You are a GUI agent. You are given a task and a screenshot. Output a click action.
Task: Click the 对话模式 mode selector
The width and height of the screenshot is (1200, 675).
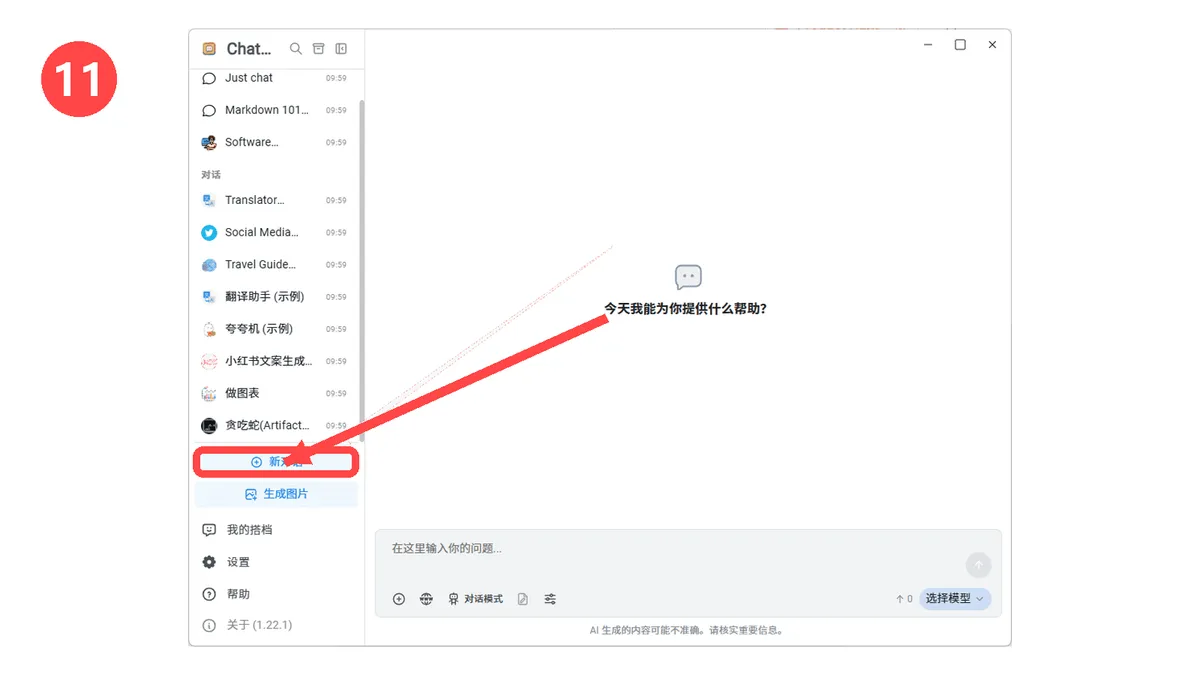475,599
